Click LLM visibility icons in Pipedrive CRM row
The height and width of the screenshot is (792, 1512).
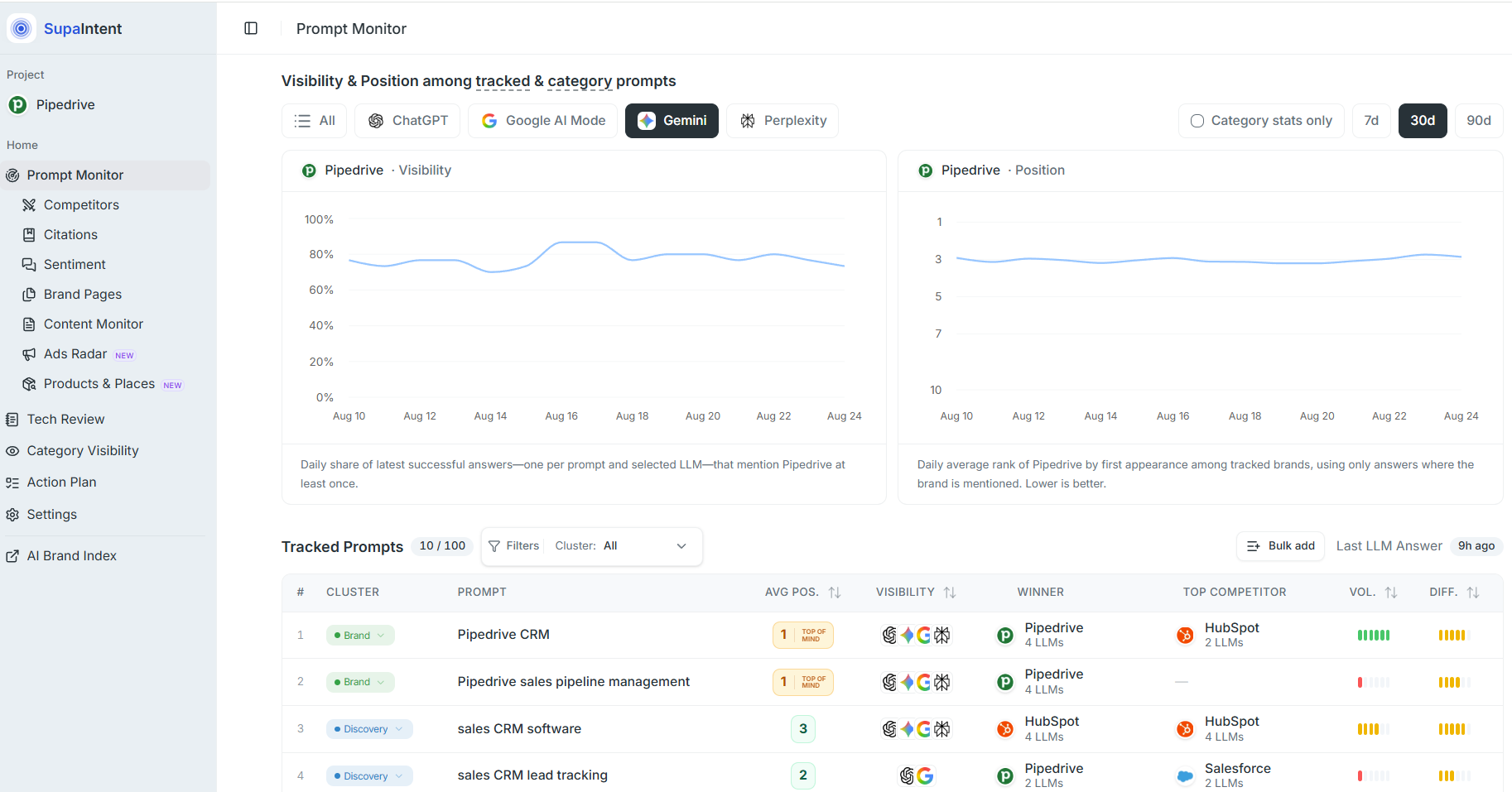[916, 636]
